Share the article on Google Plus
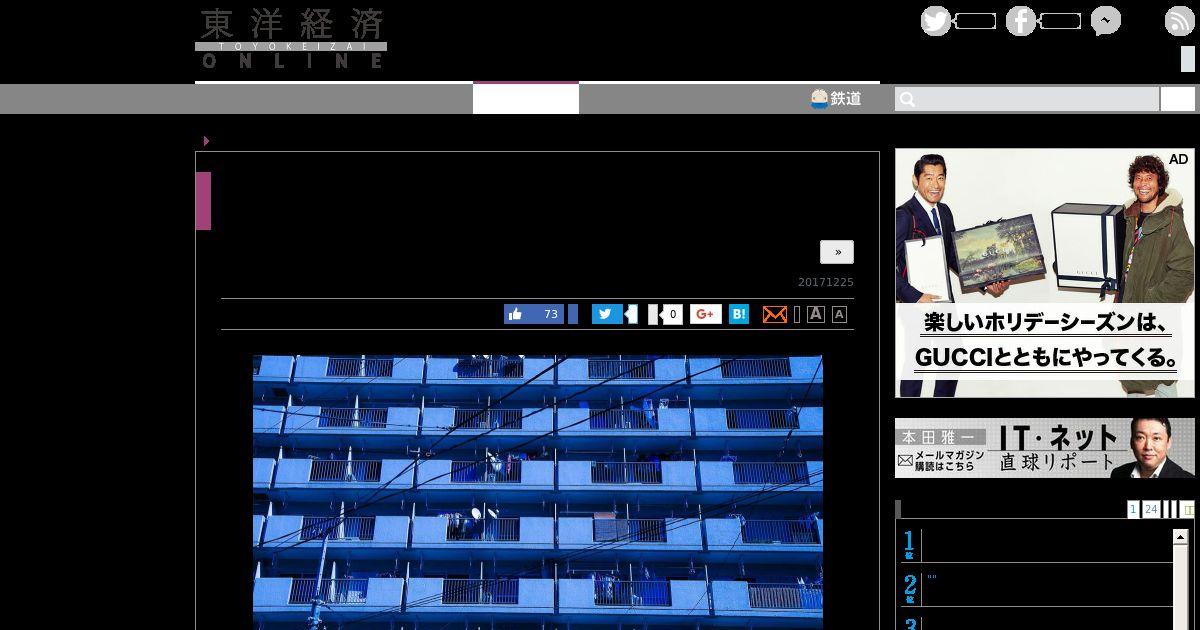The image size is (1200, 630). click(706, 314)
